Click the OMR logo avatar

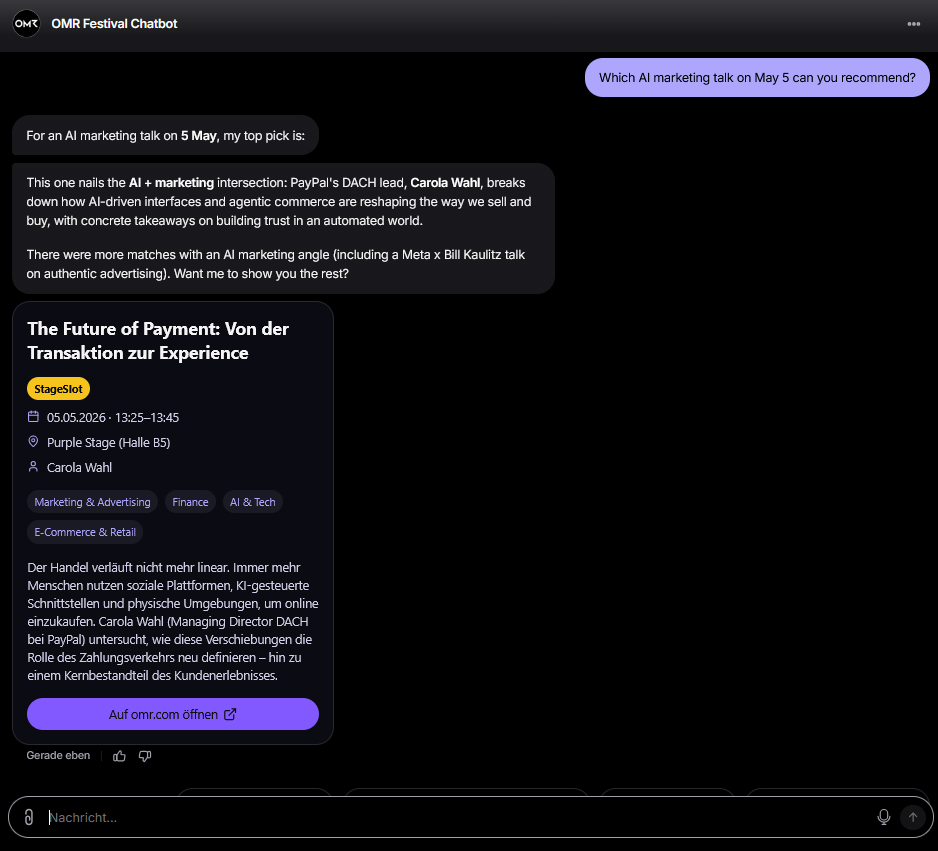(26, 24)
